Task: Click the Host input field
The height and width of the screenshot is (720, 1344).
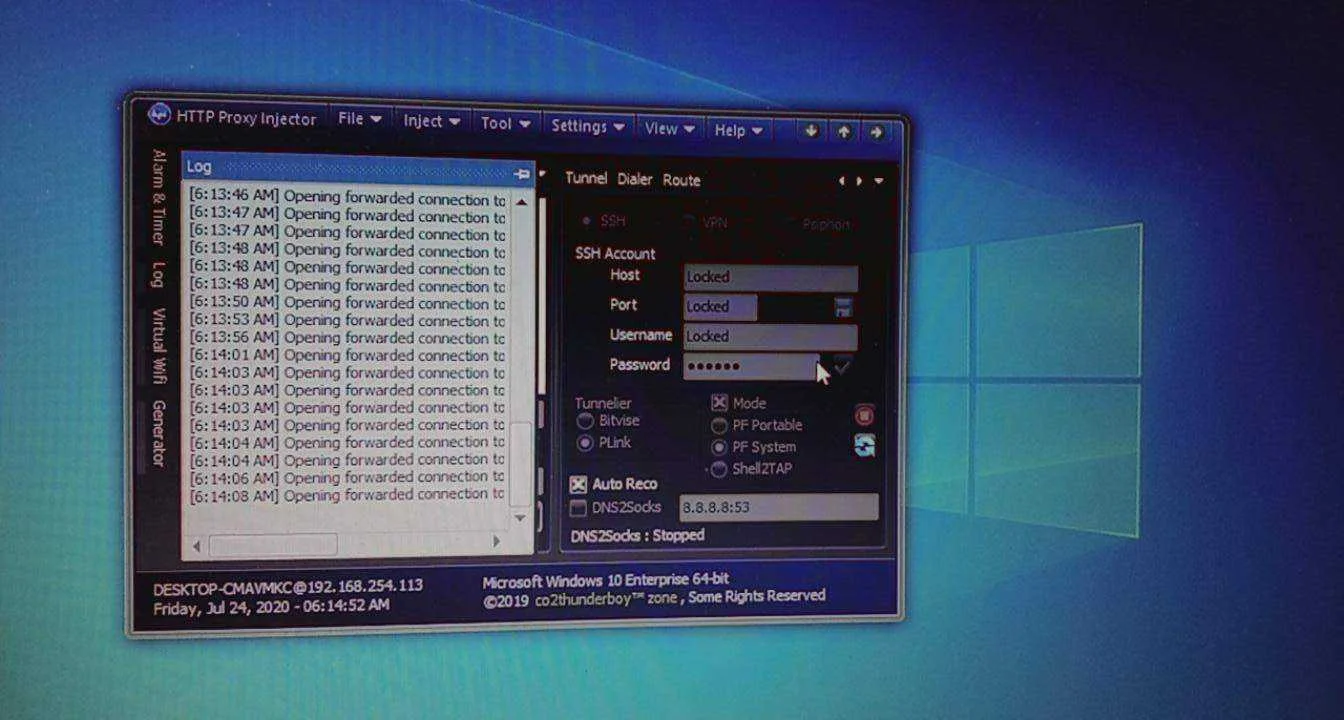Action: coord(770,277)
